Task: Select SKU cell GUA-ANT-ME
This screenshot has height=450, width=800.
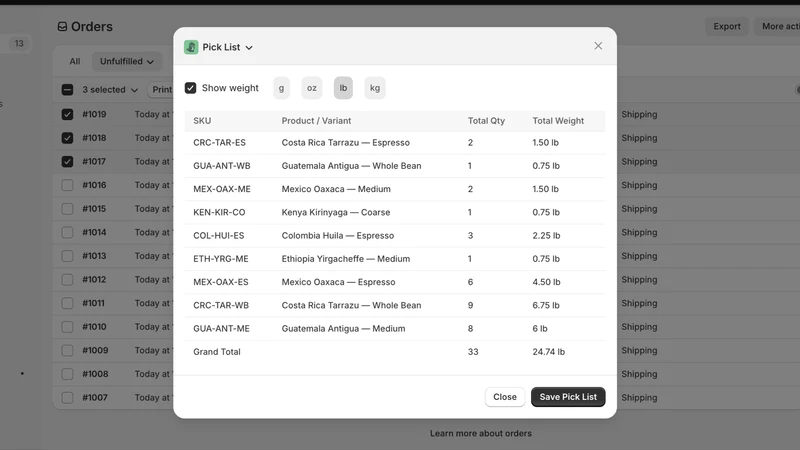Action: point(221,329)
